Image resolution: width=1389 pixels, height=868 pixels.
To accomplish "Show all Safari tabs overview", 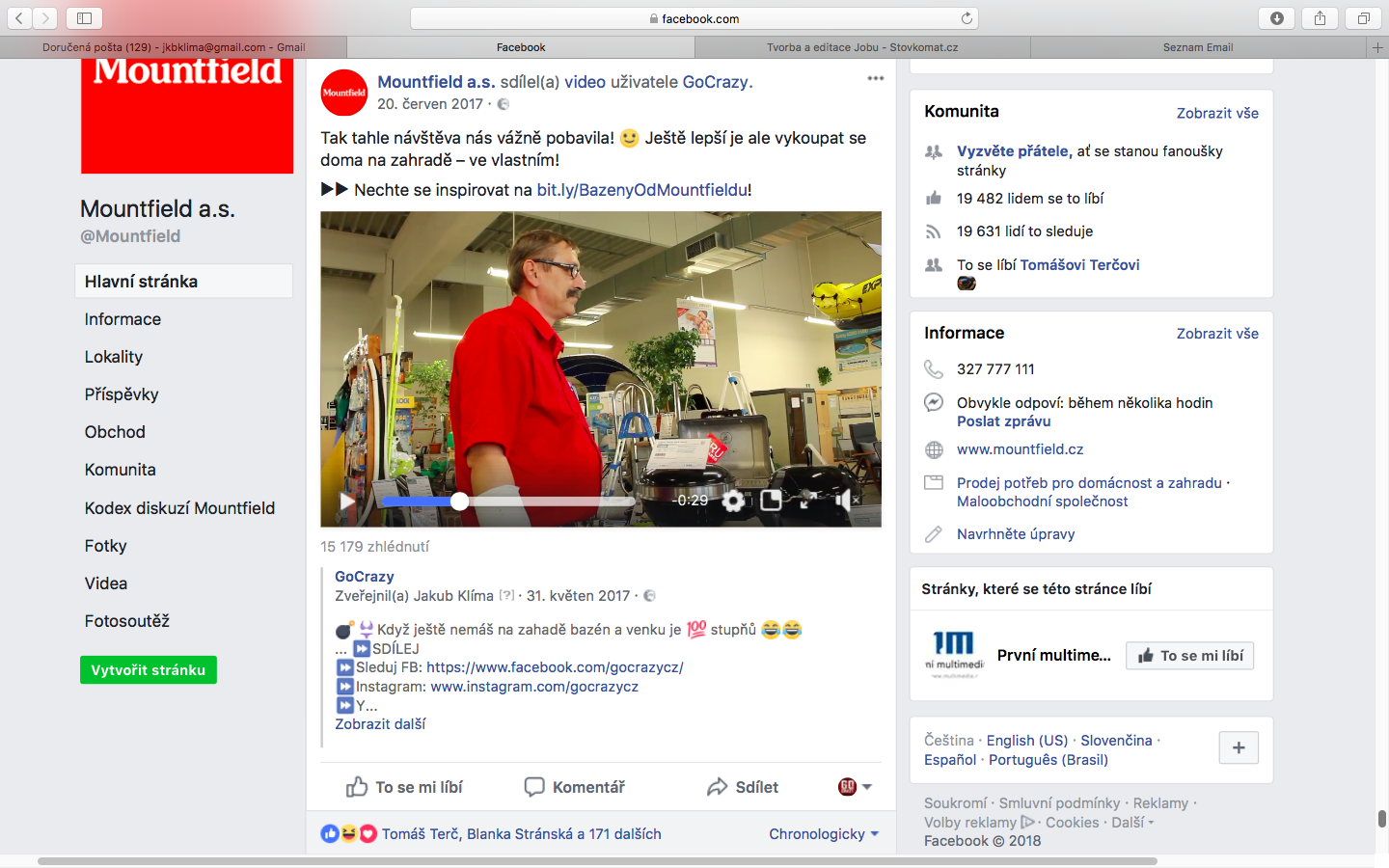I will [x=1363, y=18].
